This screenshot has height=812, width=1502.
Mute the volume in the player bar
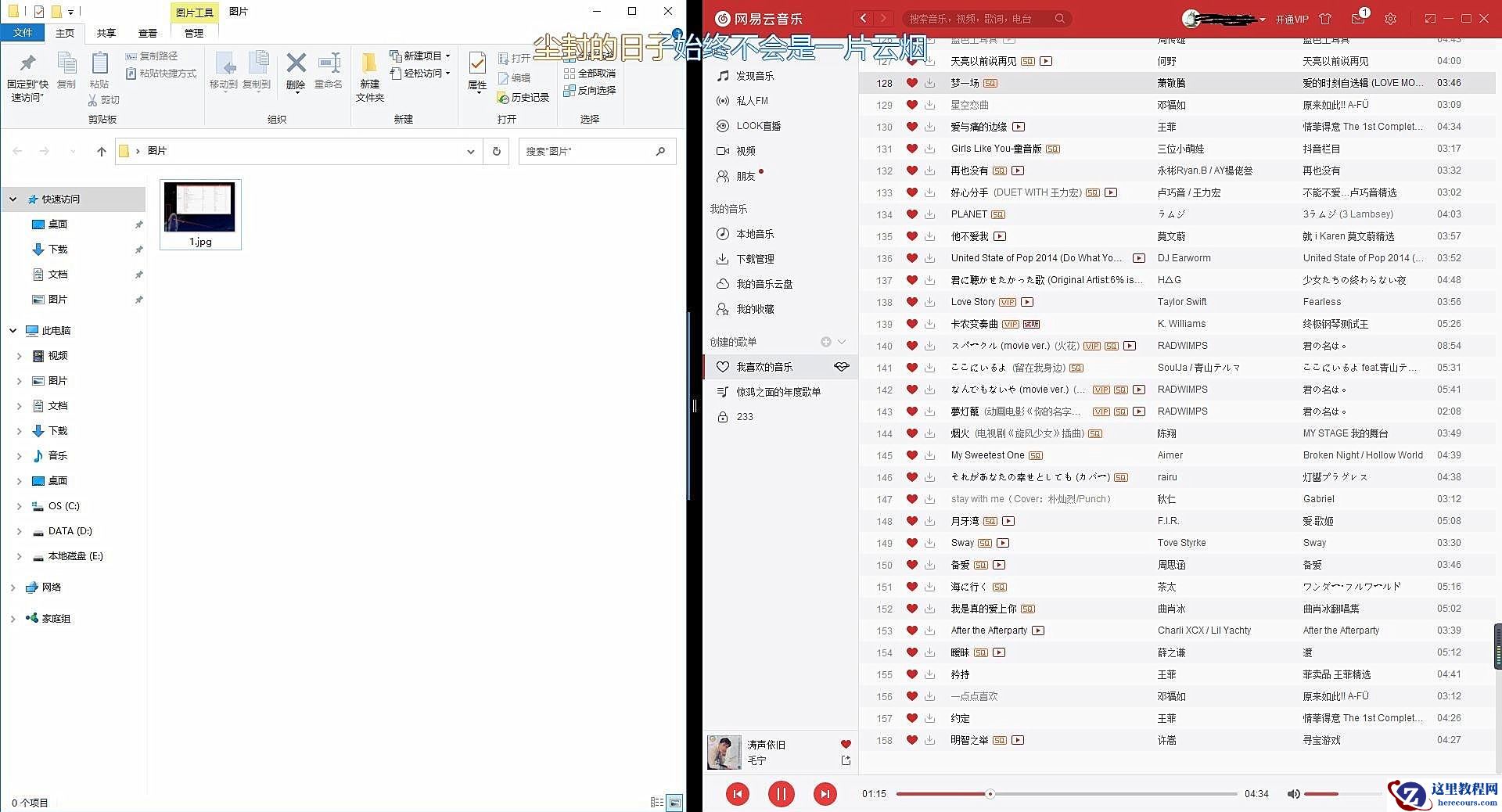click(1293, 793)
